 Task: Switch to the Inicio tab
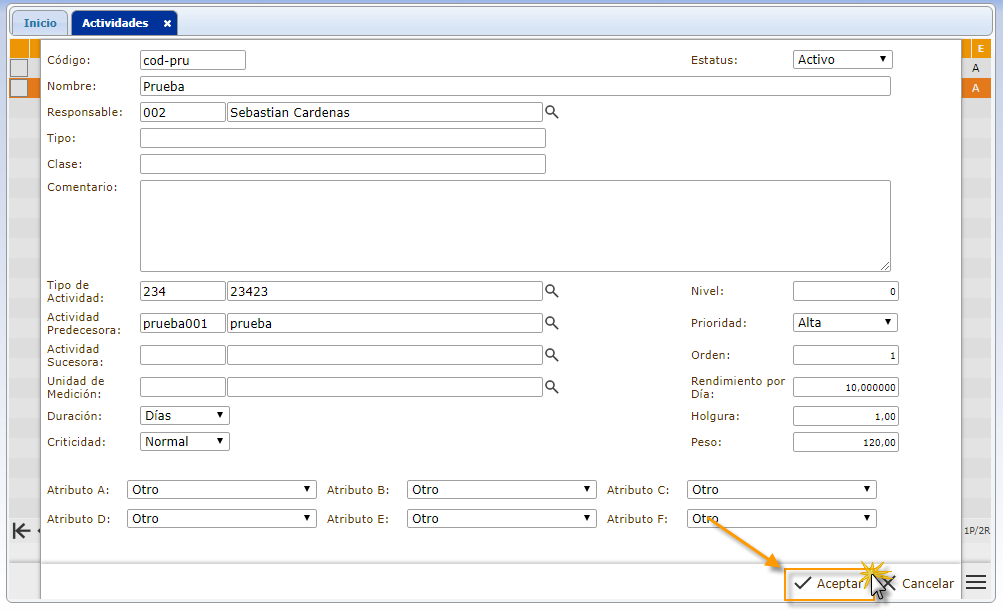[40, 23]
